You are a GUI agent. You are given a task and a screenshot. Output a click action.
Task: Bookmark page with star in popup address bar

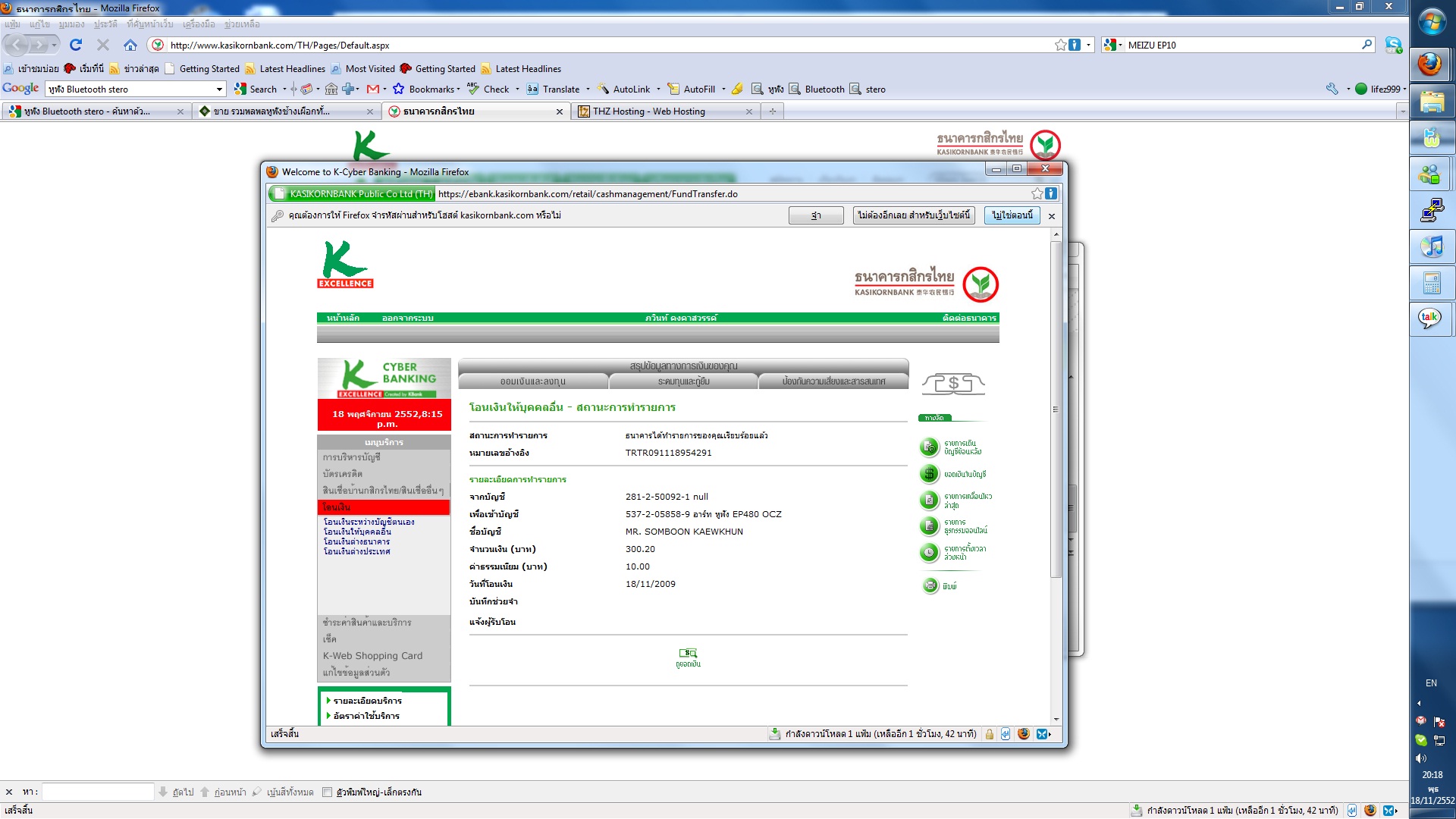[x=1037, y=193]
